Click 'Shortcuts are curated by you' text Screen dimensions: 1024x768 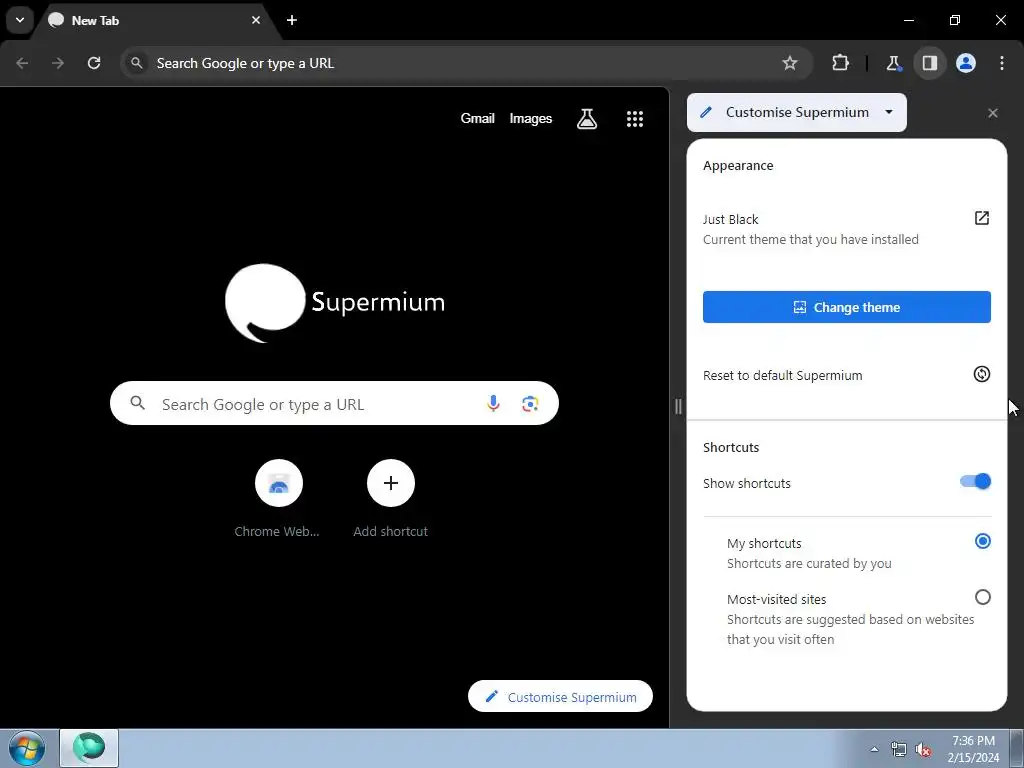tap(809, 564)
